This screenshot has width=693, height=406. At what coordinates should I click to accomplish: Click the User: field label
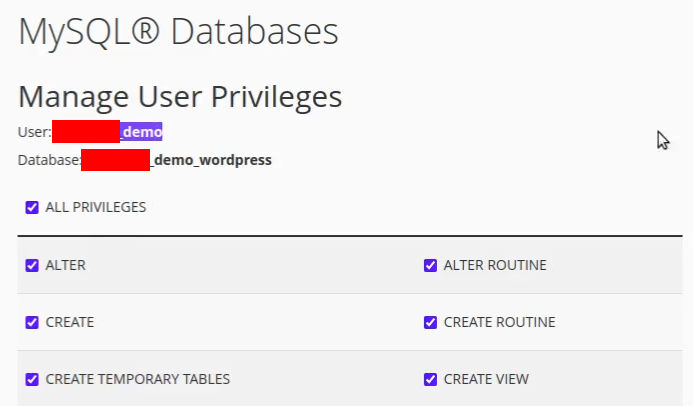34,132
